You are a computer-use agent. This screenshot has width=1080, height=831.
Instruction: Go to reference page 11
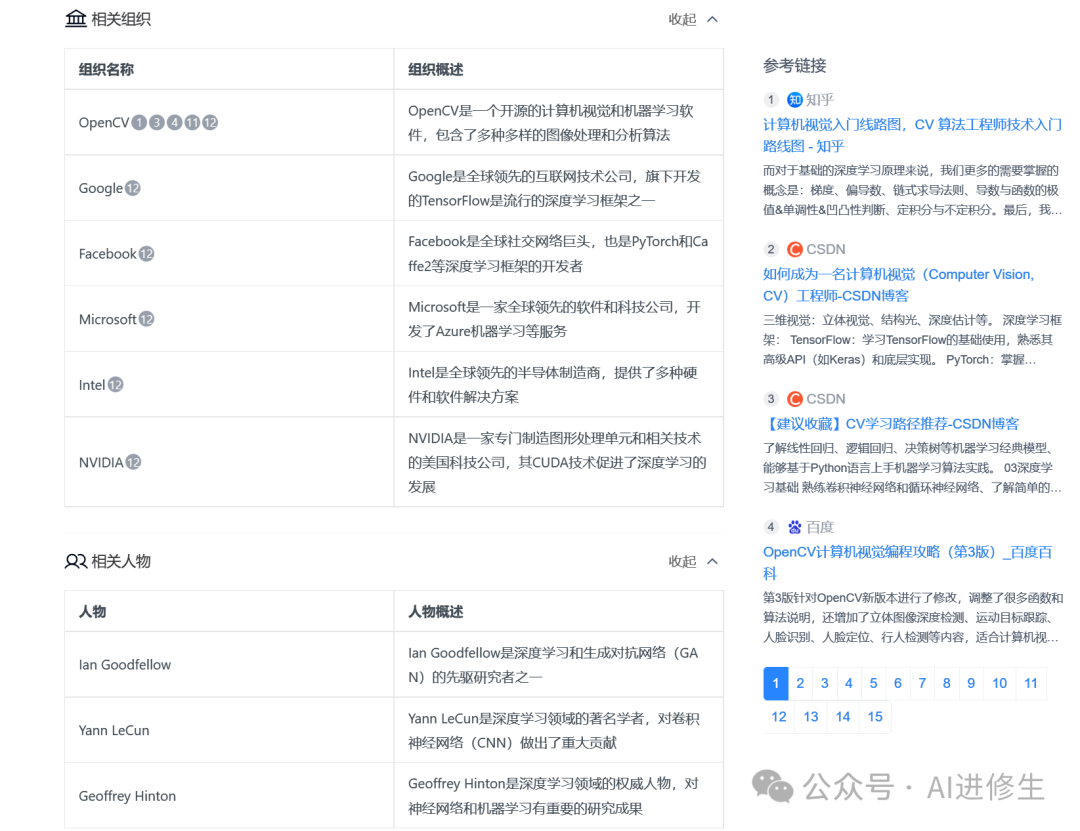pyautogui.click(x=1031, y=683)
